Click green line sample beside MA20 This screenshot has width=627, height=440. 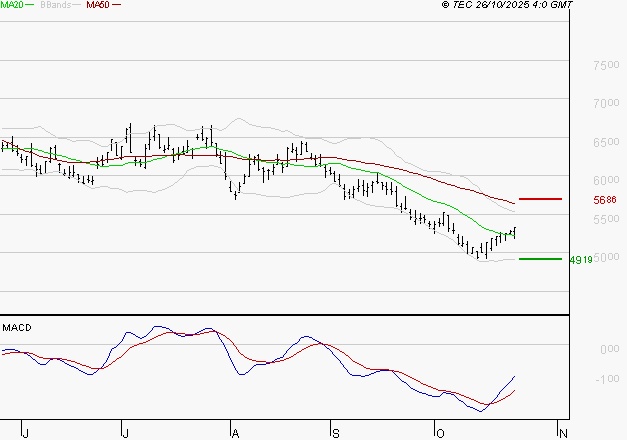31,5
